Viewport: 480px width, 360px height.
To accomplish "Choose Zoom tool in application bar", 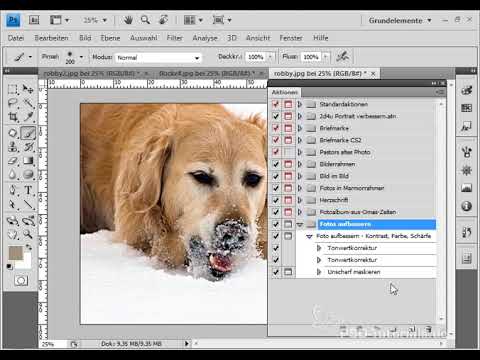I will (145, 20).
